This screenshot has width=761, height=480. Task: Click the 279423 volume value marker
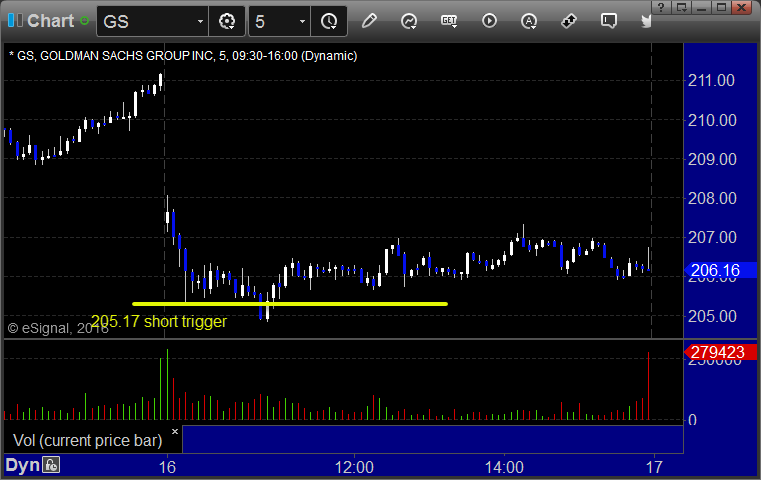[720, 352]
